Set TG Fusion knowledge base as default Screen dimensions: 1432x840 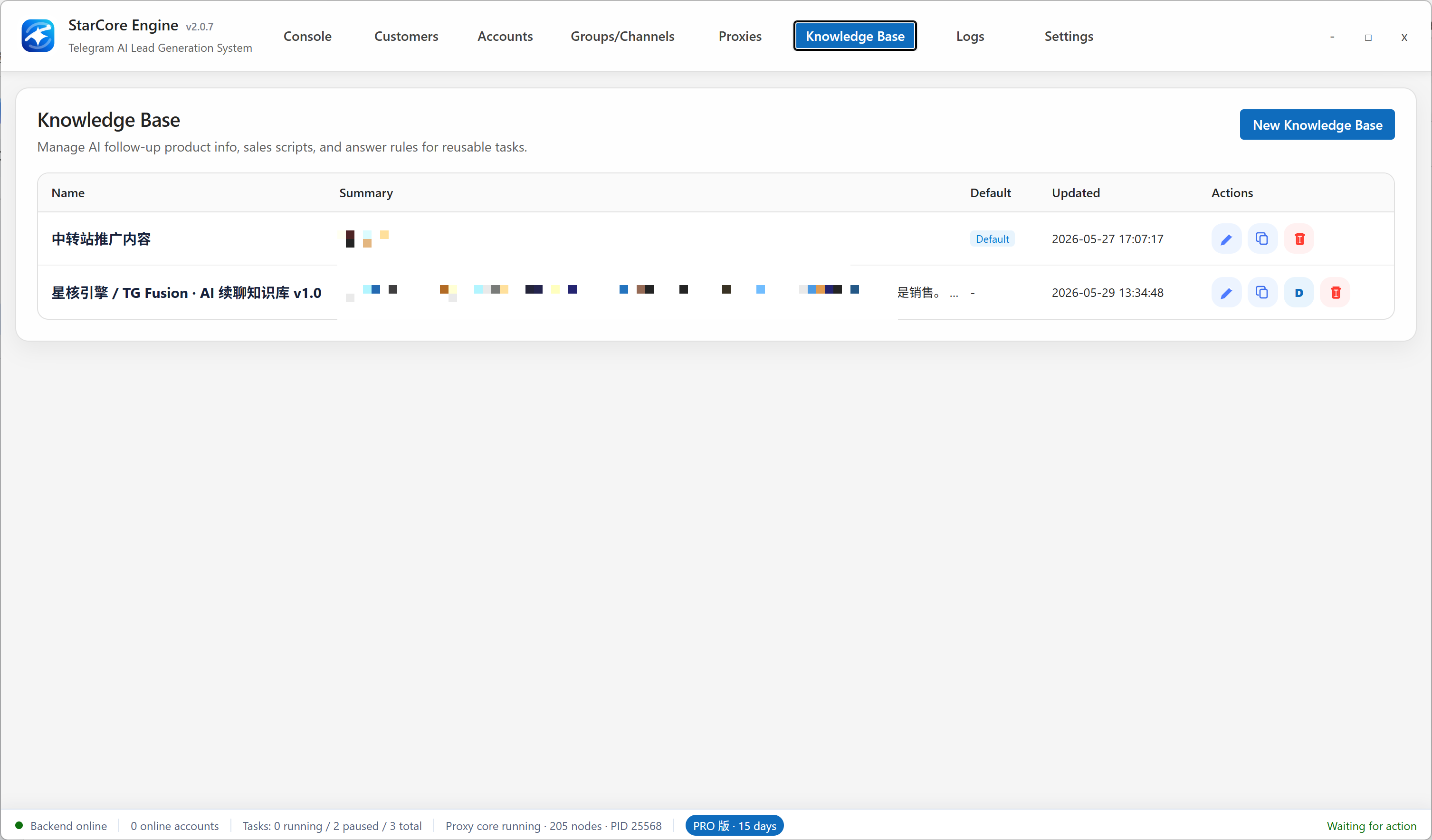[1299, 293]
